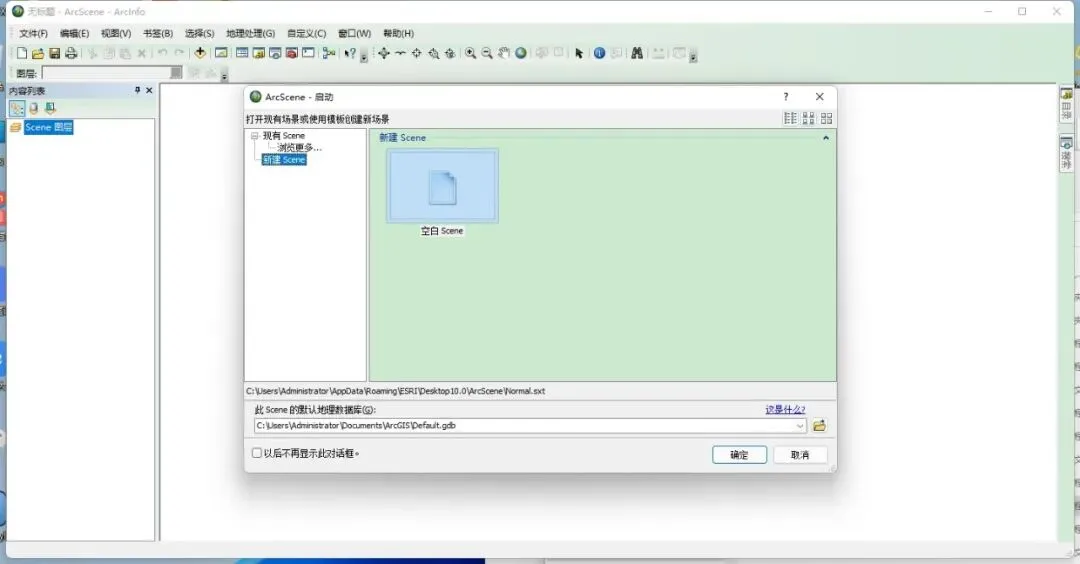Select the Center on Target tool
The image size is (1080, 564).
pos(417,53)
